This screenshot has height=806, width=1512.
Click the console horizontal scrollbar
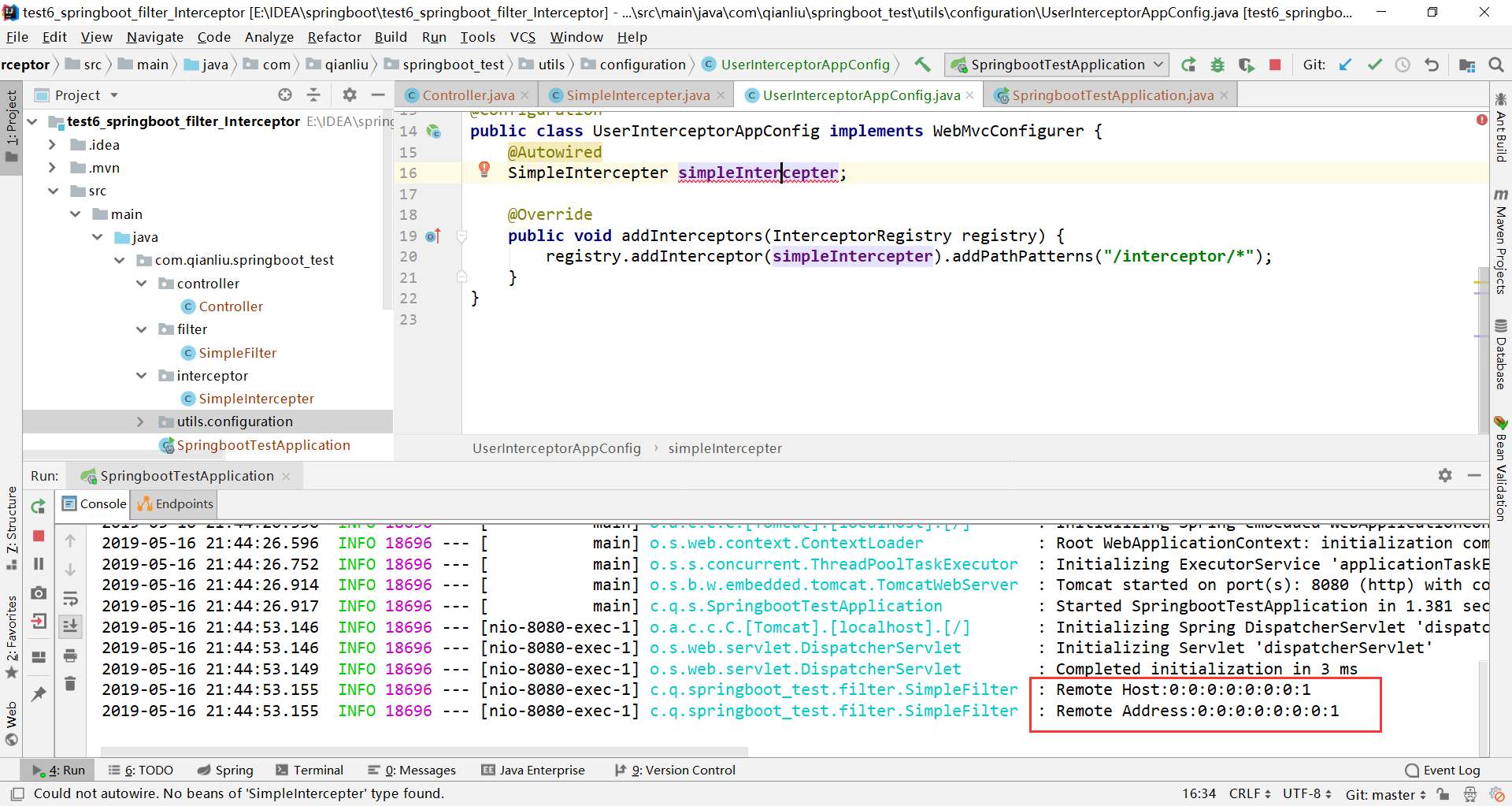pos(424,750)
